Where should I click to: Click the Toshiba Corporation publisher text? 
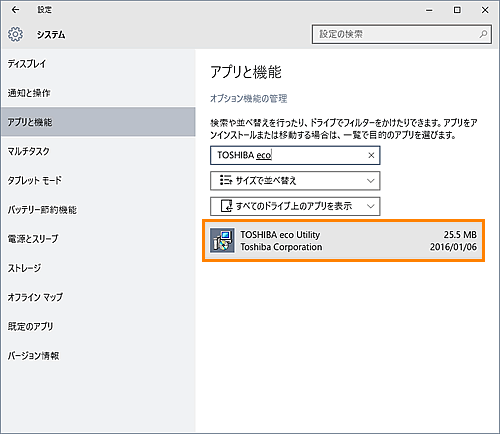pyautogui.click(x=281, y=247)
